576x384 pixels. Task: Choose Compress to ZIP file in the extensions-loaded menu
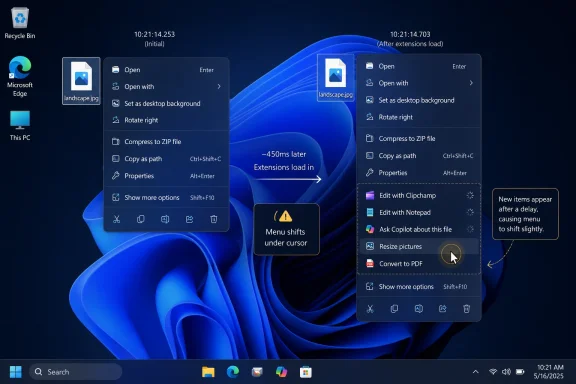pos(419,139)
